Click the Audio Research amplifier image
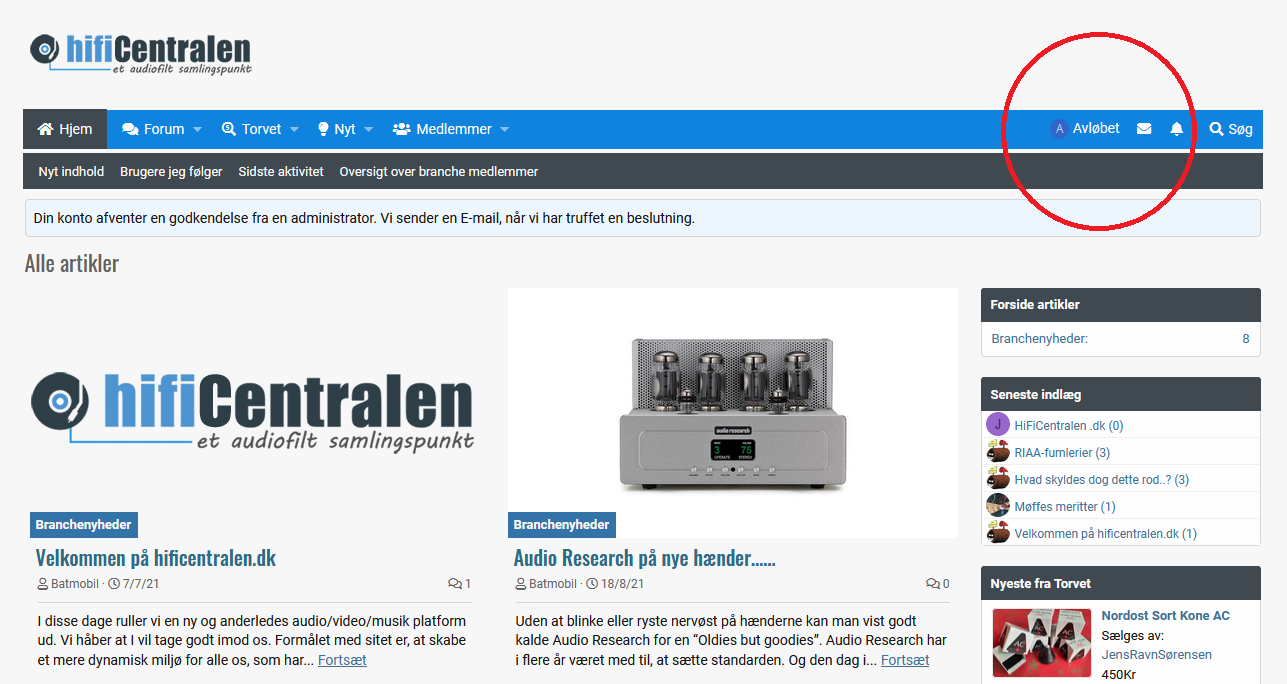1287x684 pixels. tap(733, 413)
